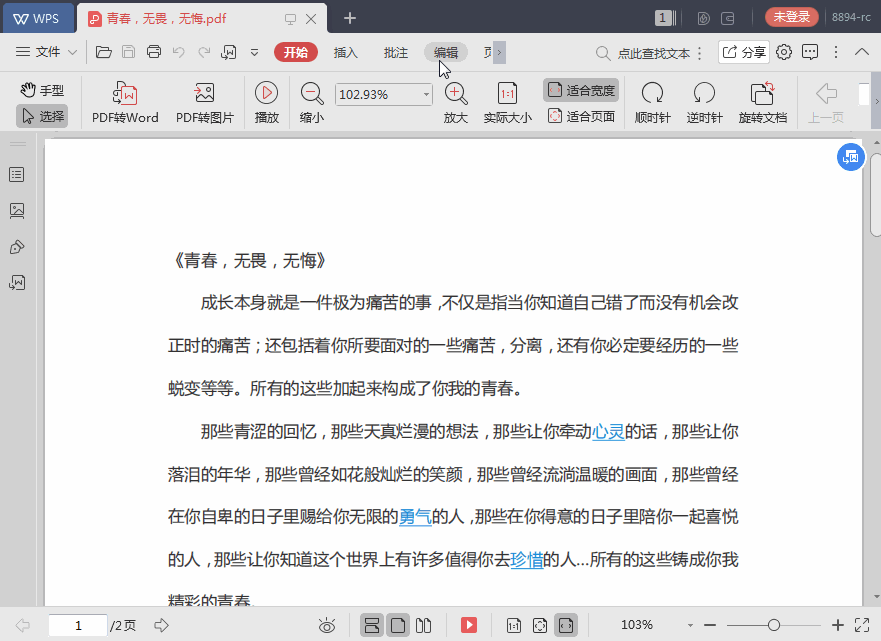Click the status bar zoom in plus
881x641 pixels.
click(838, 625)
